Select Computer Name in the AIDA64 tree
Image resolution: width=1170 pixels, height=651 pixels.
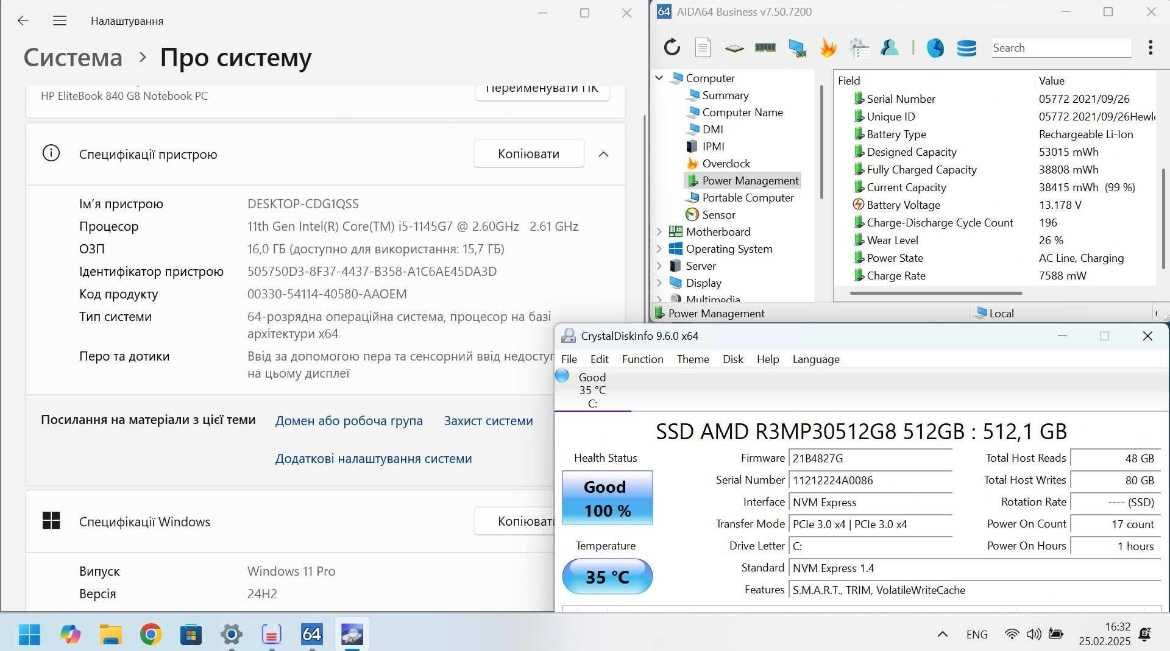coord(742,112)
